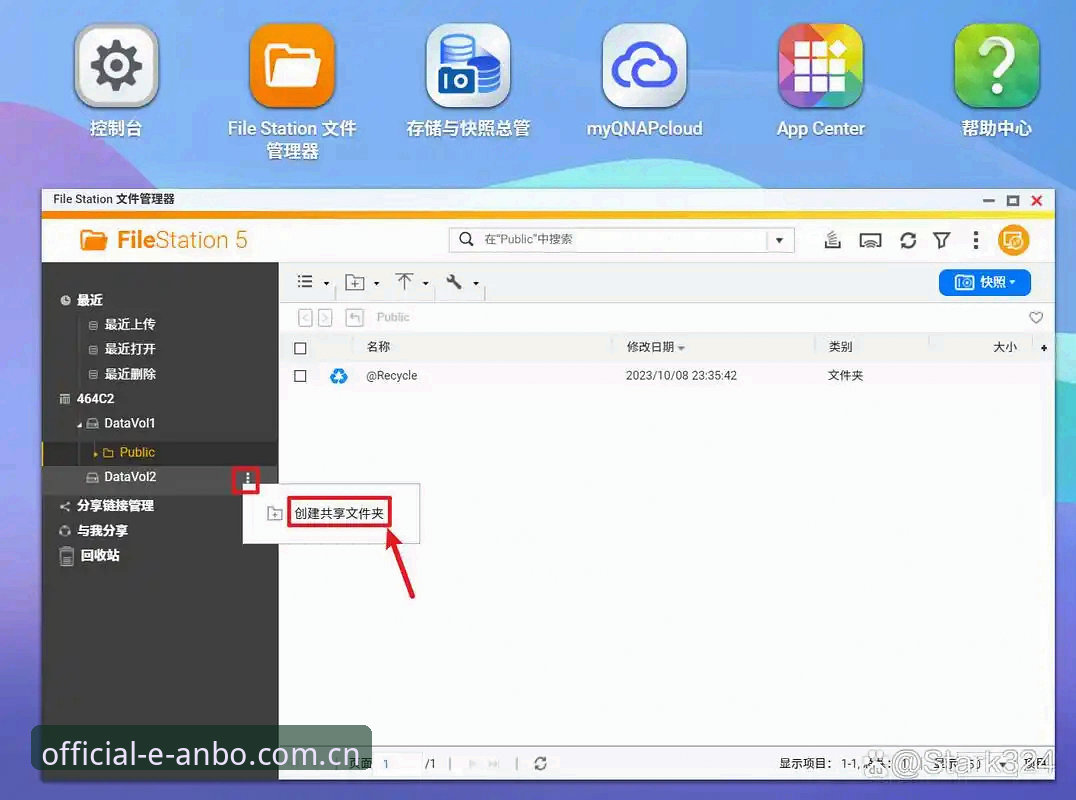Click the orange remote mount icon
Image resolution: width=1076 pixels, height=800 pixels.
(1014, 240)
